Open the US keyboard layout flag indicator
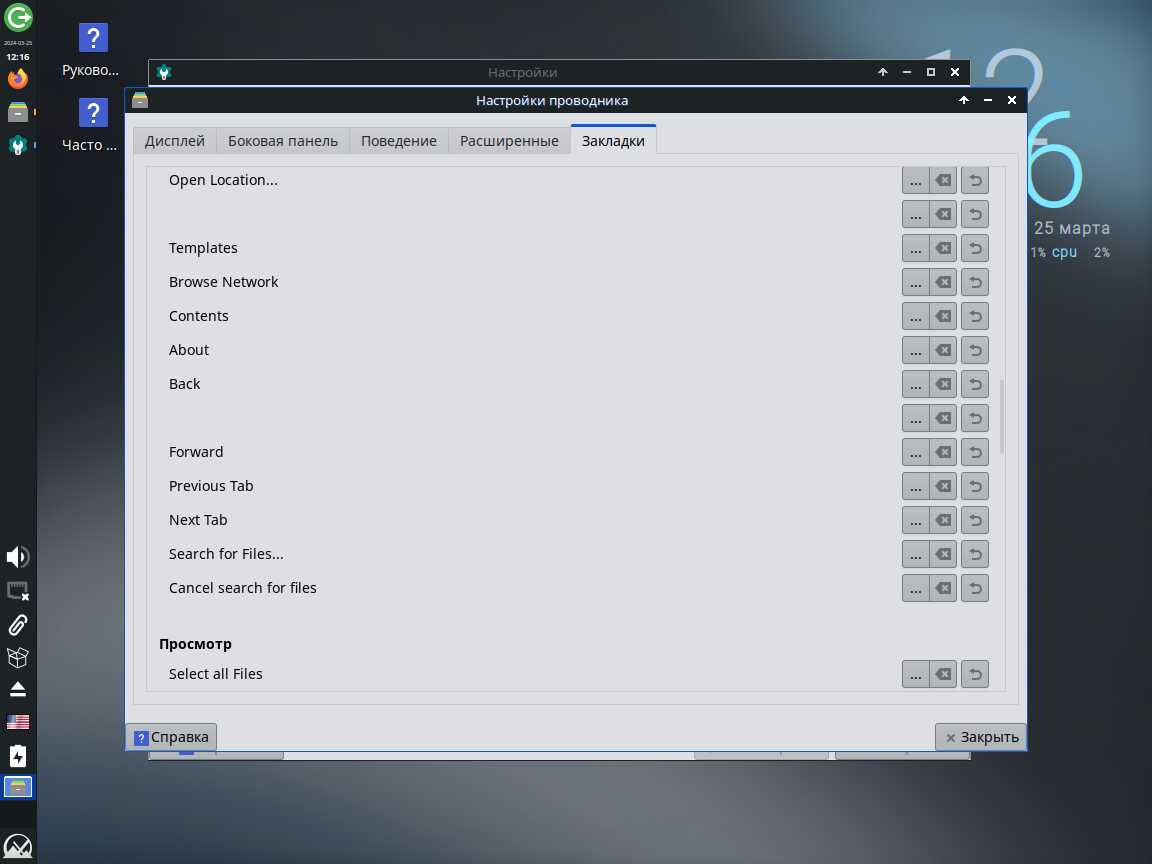1152x864 pixels. [18, 722]
